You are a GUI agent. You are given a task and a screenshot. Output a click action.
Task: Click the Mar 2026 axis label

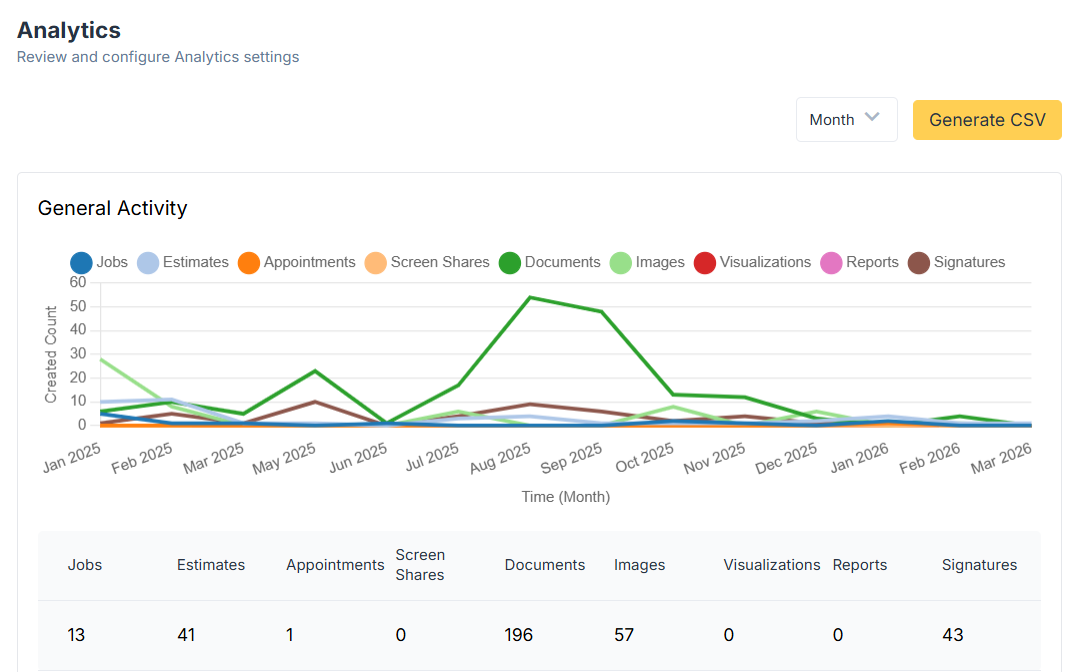pos(1001,458)
